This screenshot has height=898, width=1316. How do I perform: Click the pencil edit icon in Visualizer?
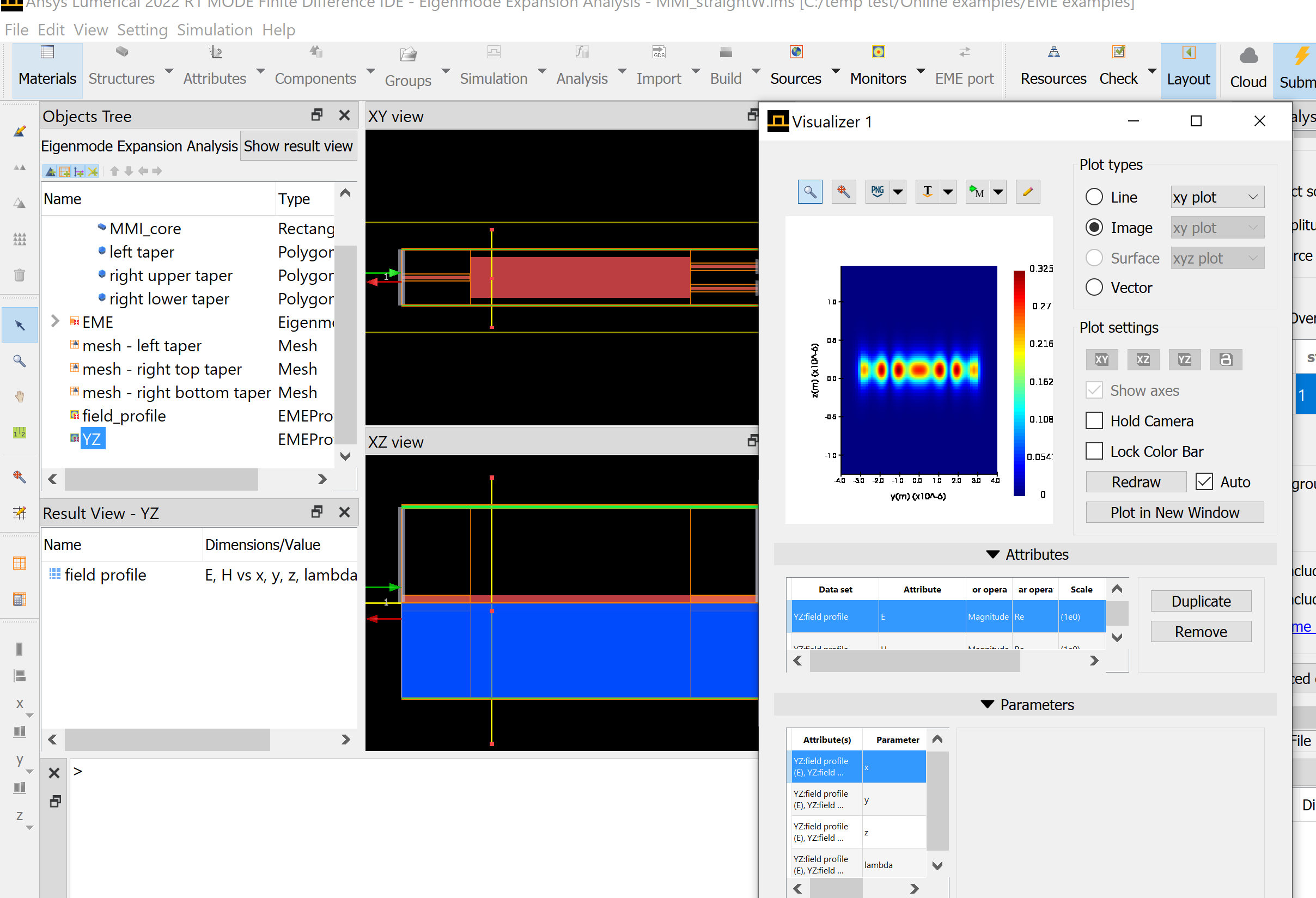(x=1027, y=192)
